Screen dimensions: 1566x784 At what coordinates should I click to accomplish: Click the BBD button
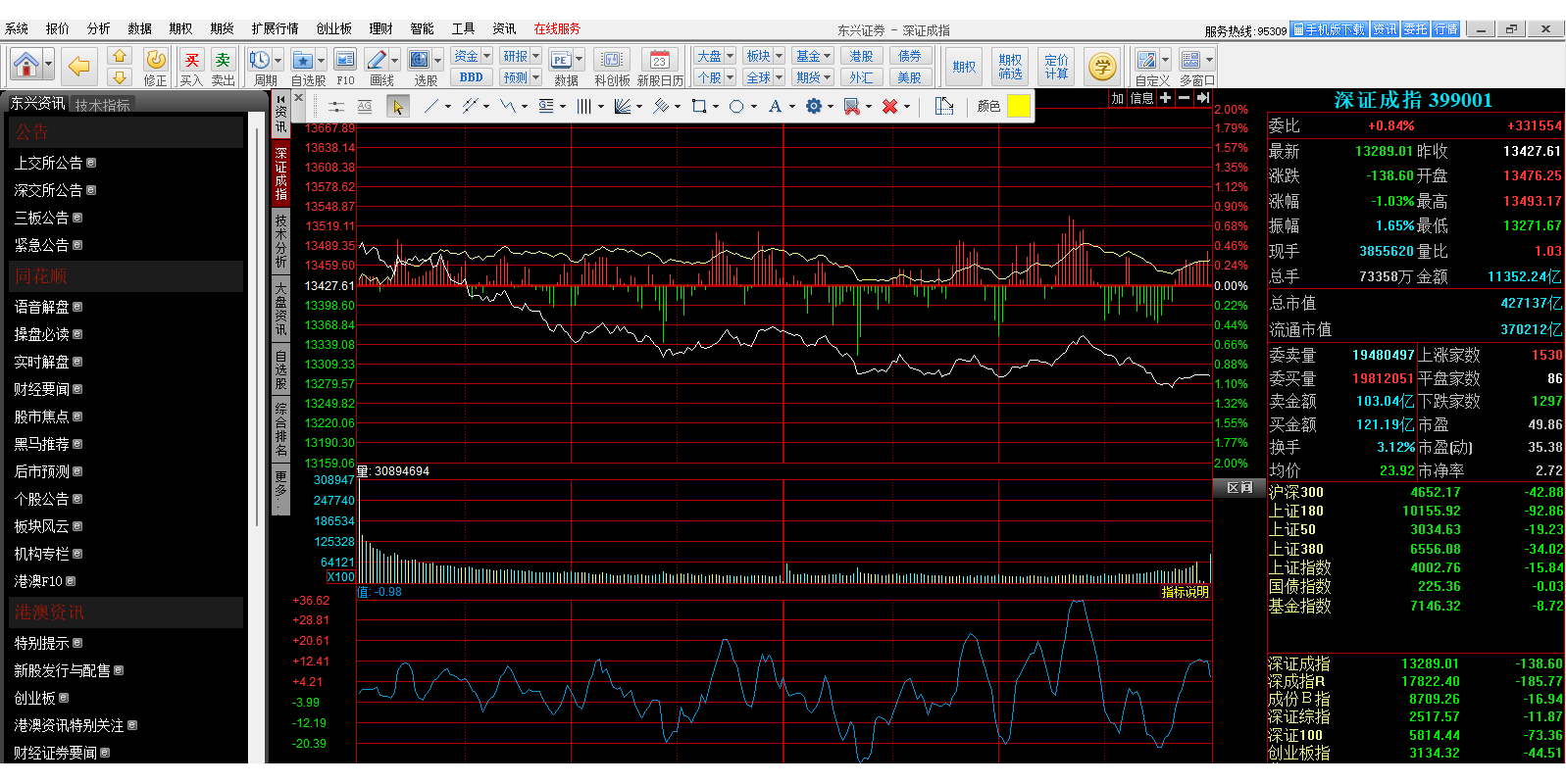[x=472, y=77]
